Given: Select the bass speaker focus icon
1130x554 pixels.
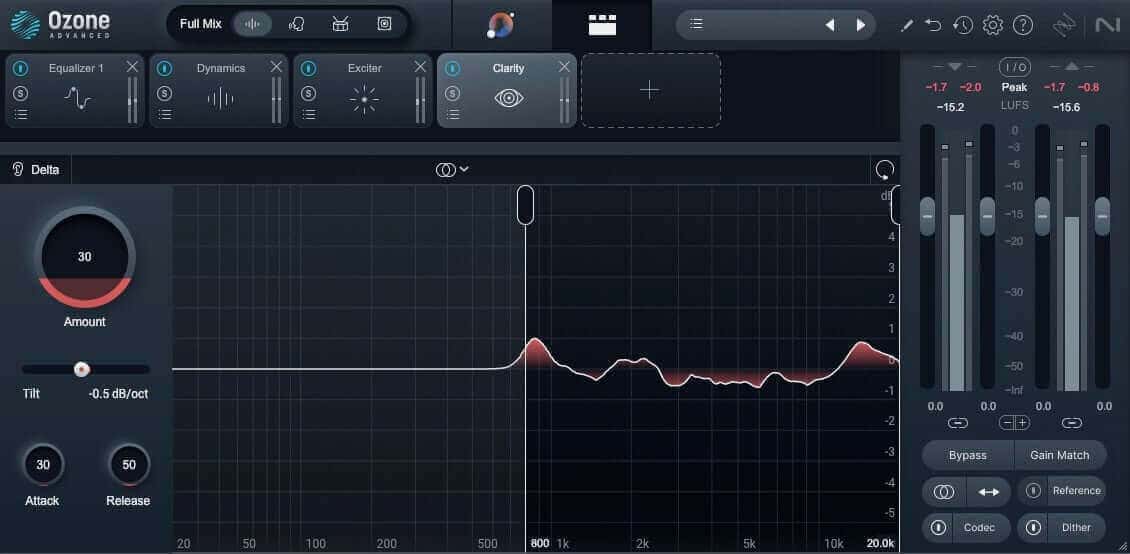Looking at the screenshot, I should [384, 24].
